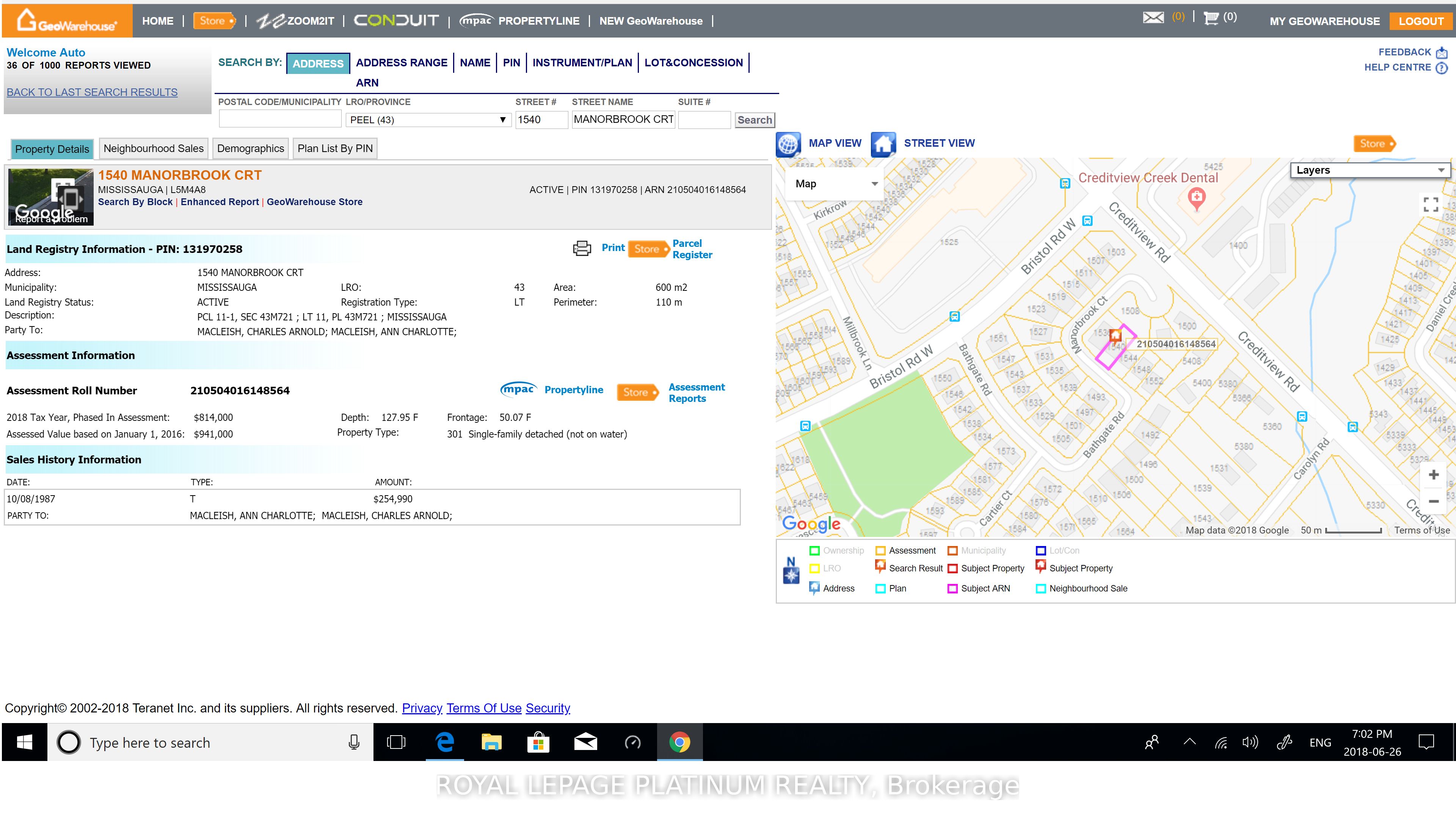Toggle the Plan layer checkbox

click(x=880, y=589)
